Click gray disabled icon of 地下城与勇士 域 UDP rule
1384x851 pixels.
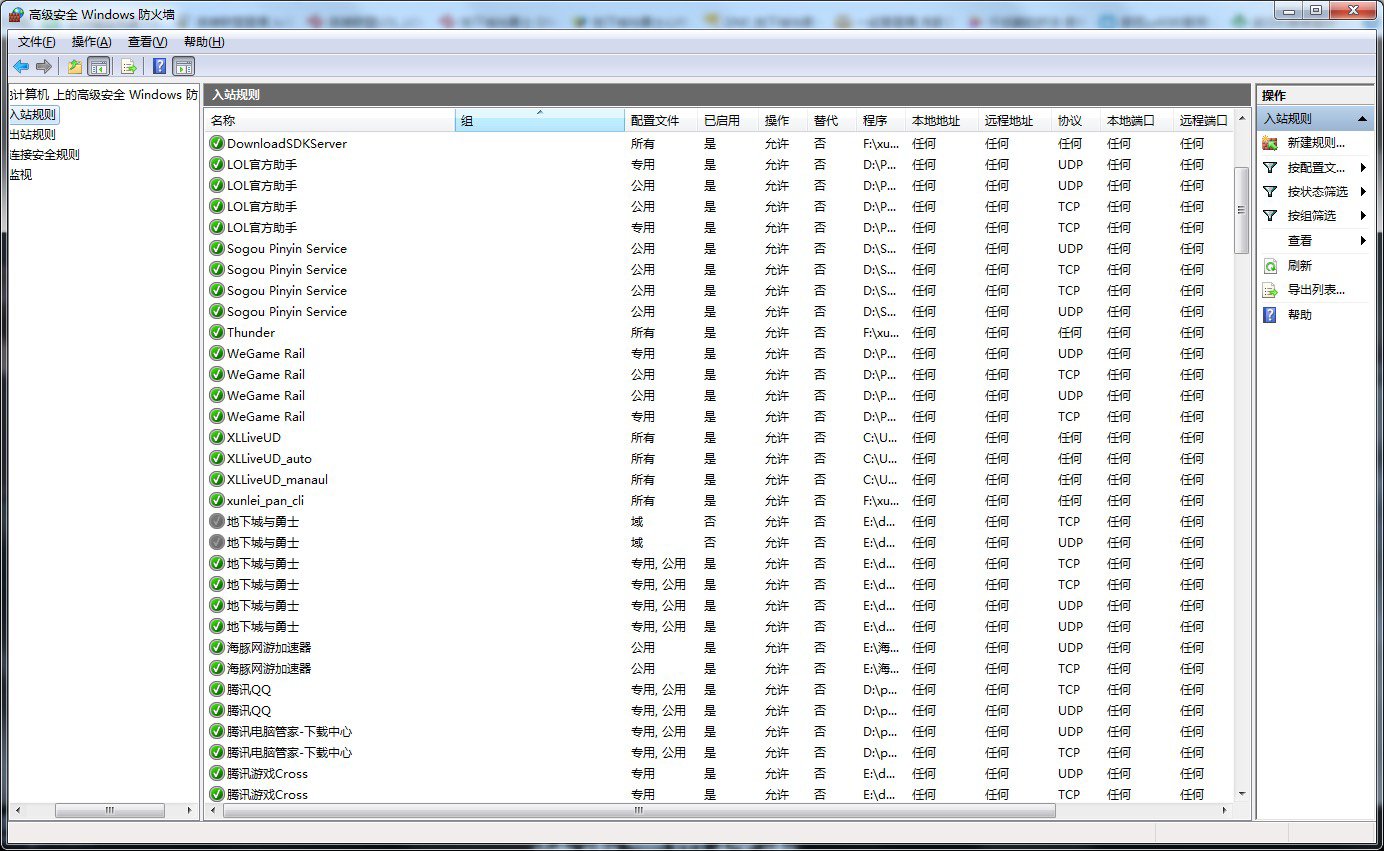pyautogui.click(x=217, y=542)
